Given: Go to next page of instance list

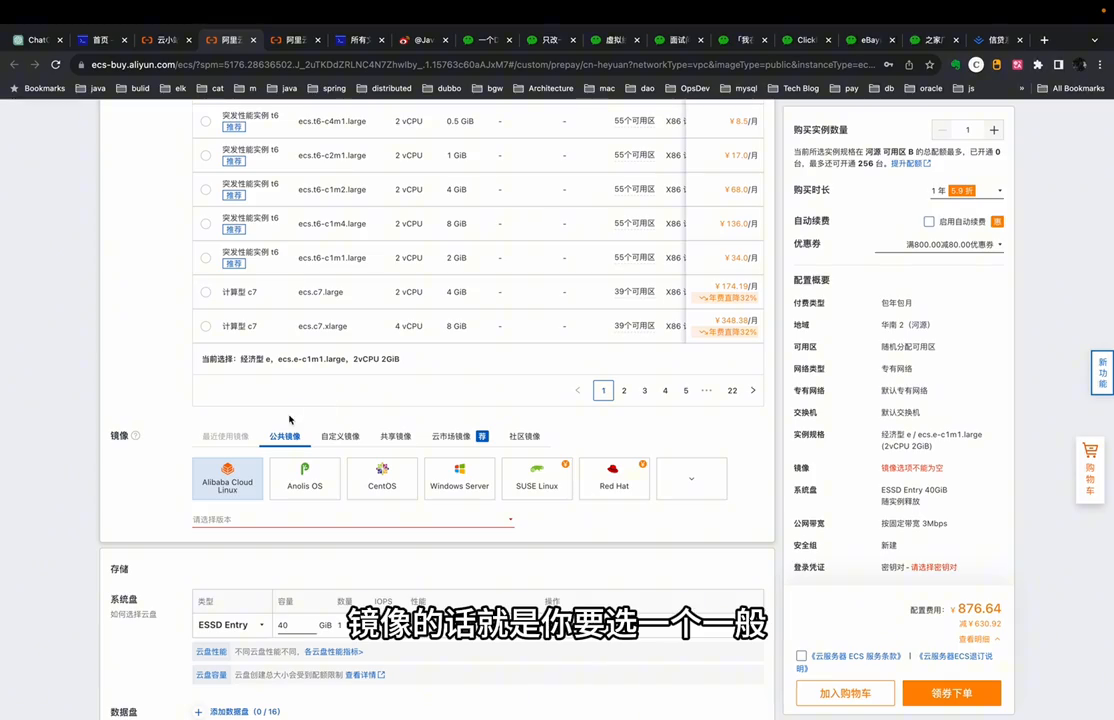Looking at the screenshot, I should pyautogui.click(x=753, y=390).
